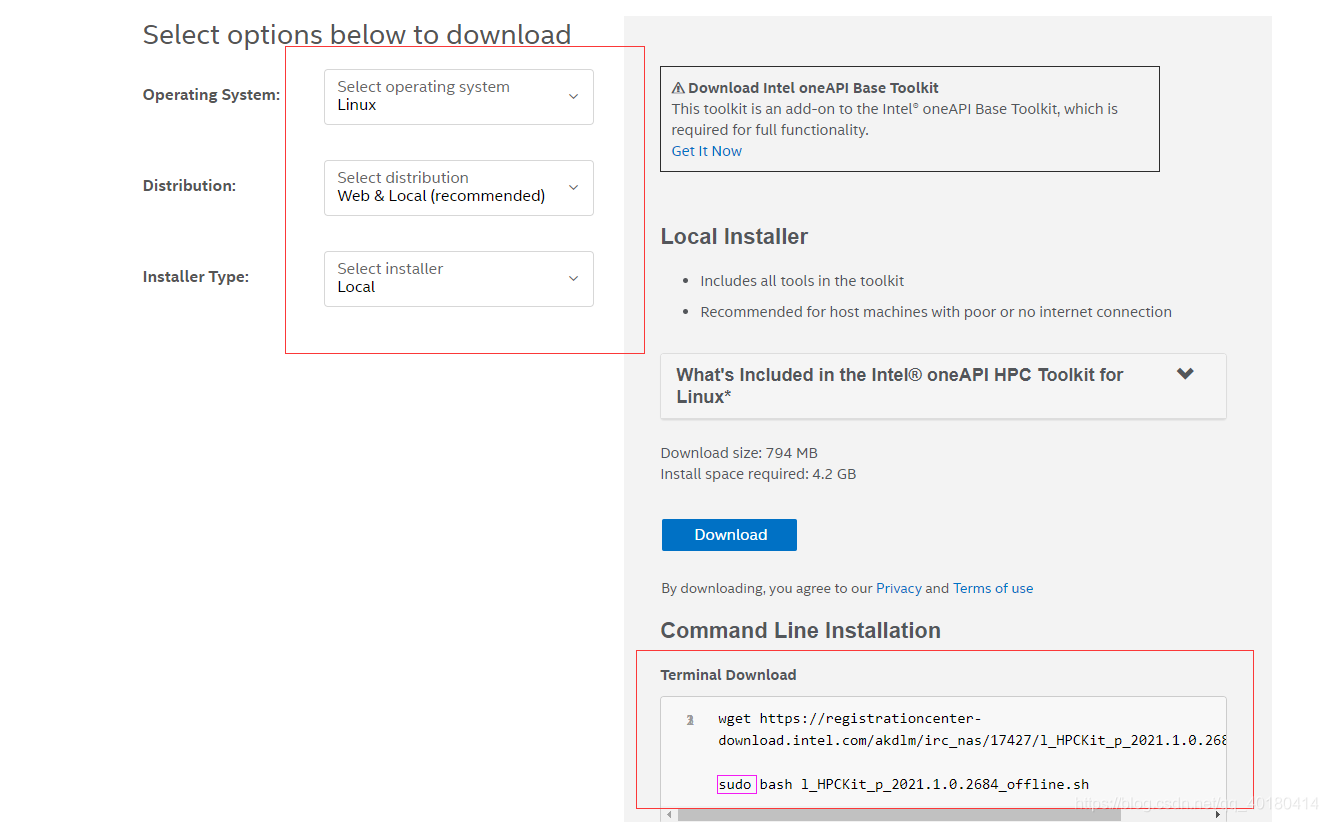Click the Download Intel oneAPI Base Toolkit title

pyautogui.click(x=813, y=88)
